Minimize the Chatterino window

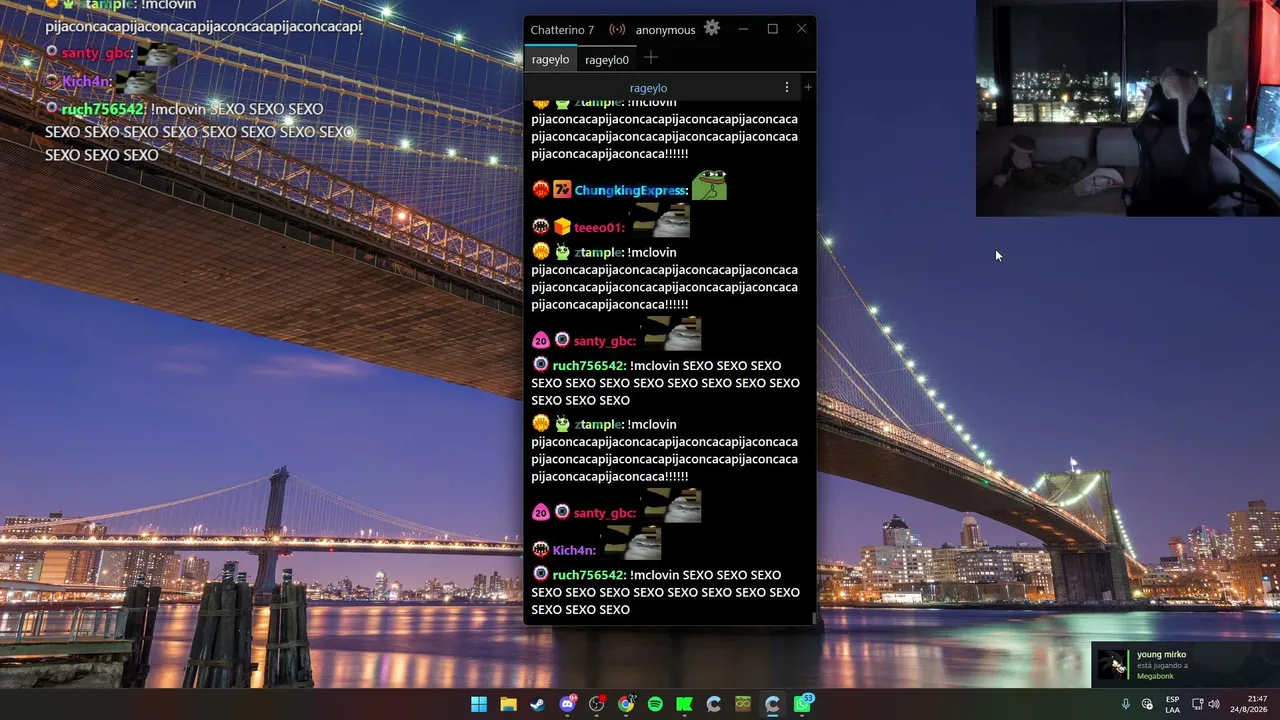click(x=743, y=29)
